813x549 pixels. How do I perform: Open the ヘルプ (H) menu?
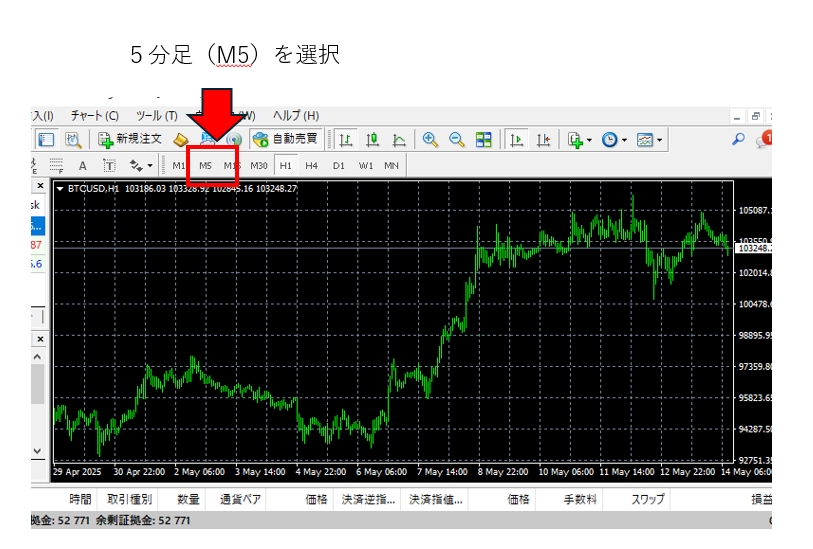click(296, 116)
